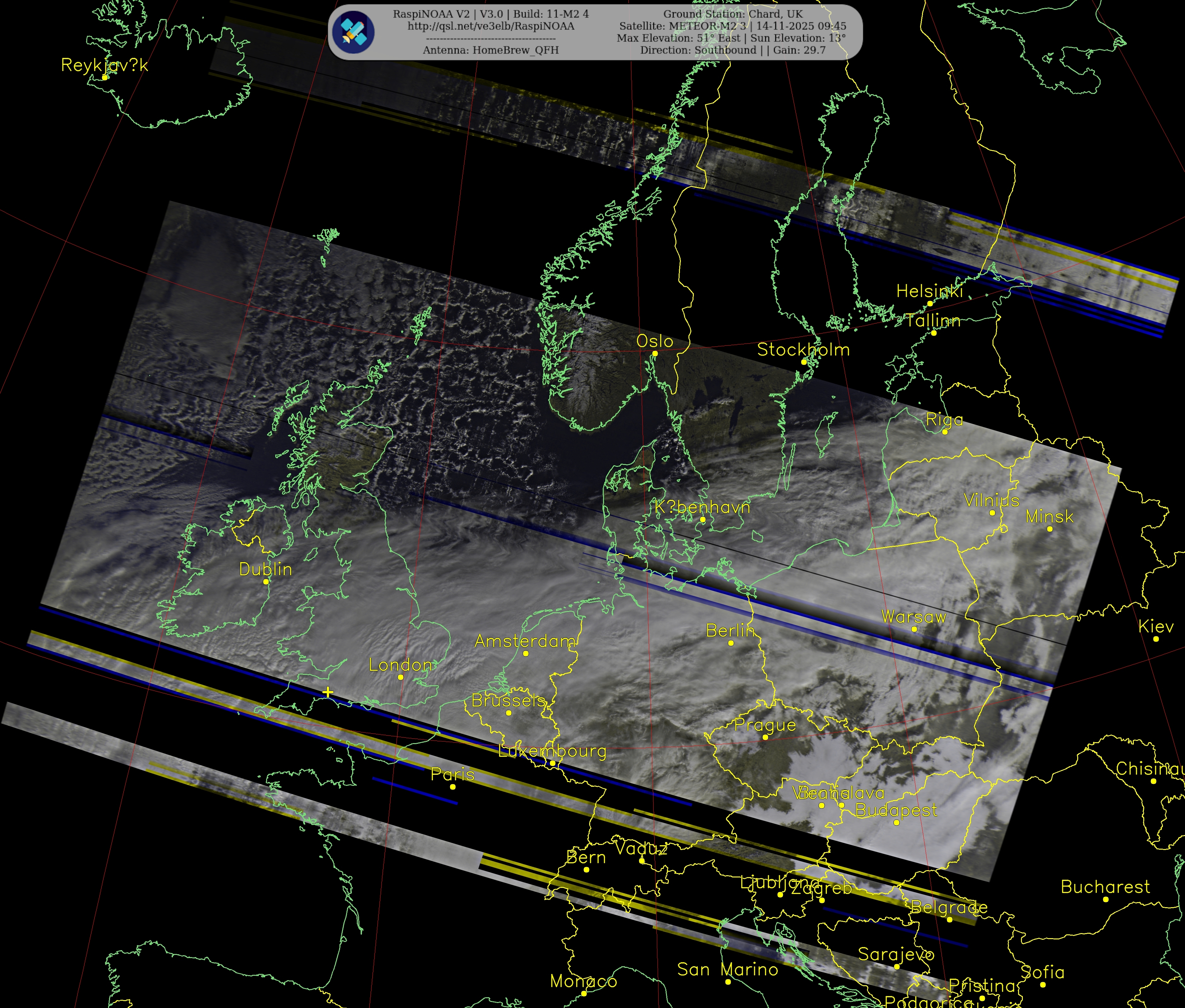Viewport: 1185px width, 1008px height.
Task: Click the Berlin city marker dot
Action: pyautogui.click(x=731, y=643)
